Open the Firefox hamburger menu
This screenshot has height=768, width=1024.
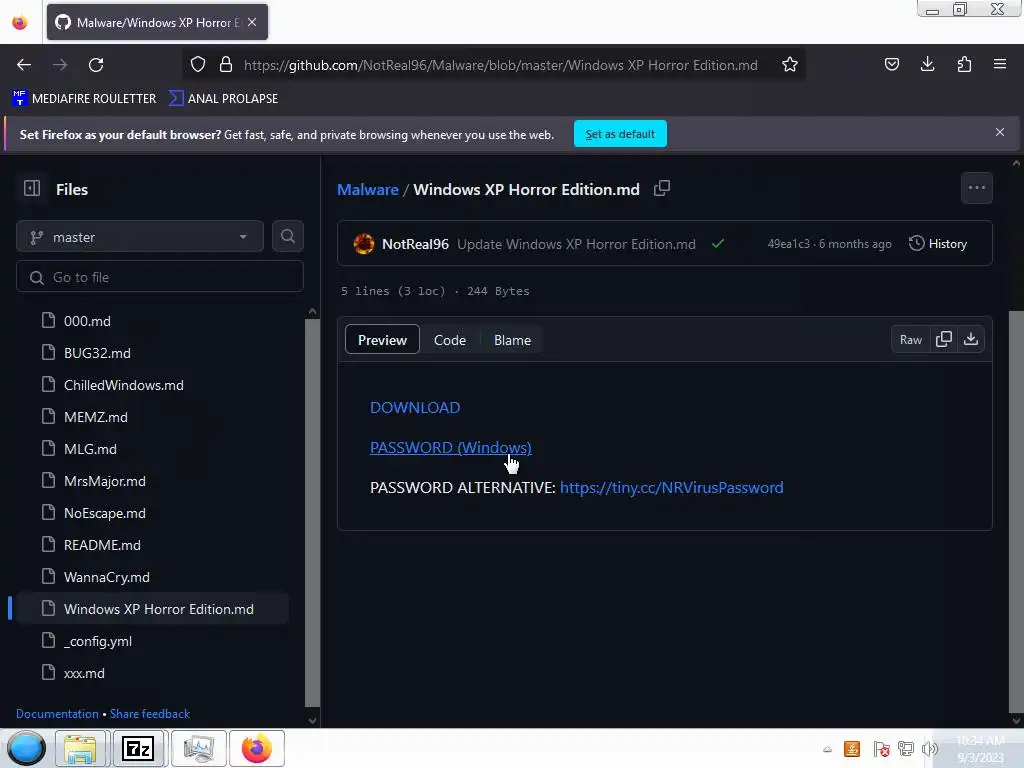[x=1000, y=65]
